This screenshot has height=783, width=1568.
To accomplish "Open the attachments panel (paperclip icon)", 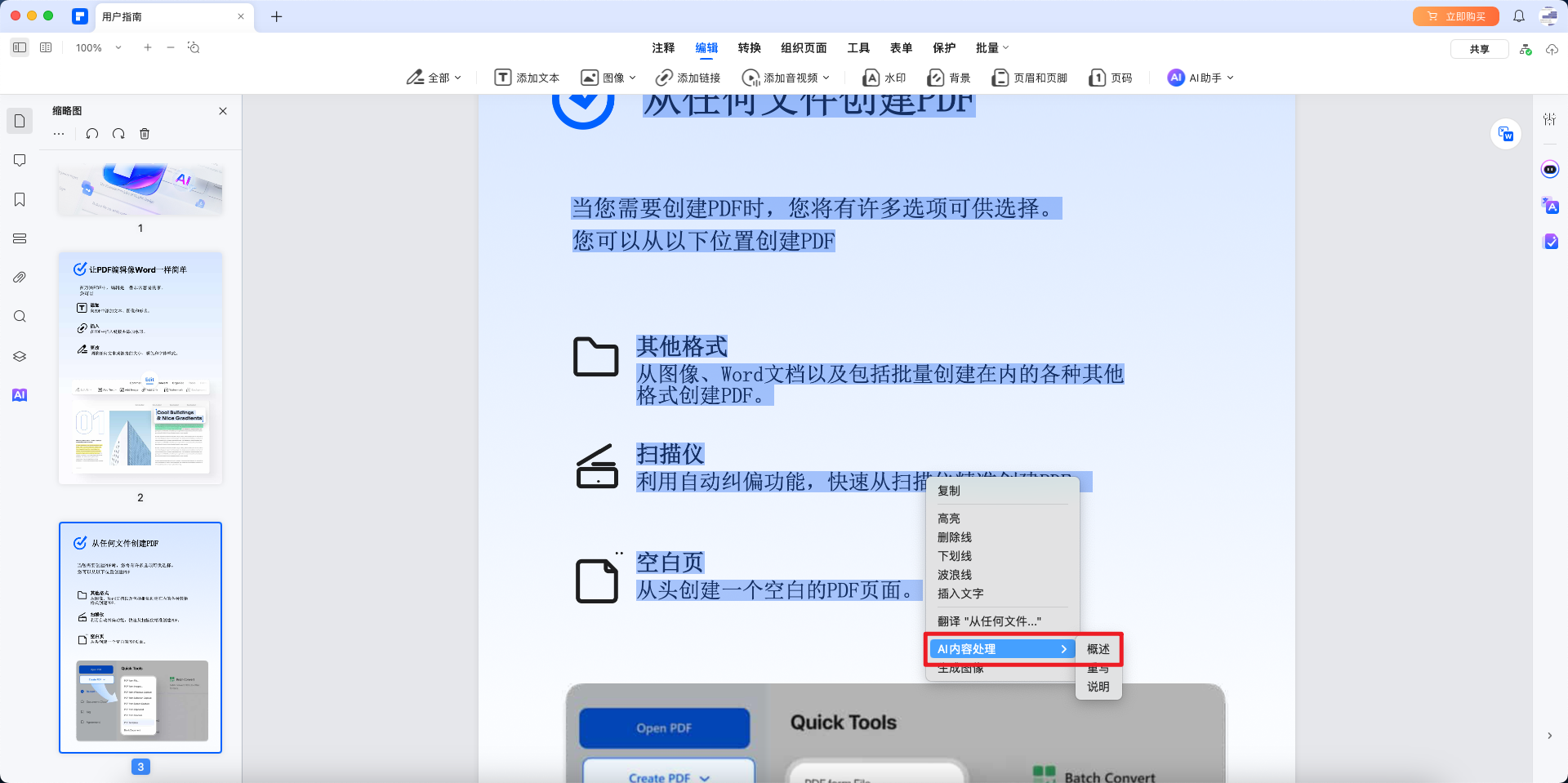I will (20, 277).
